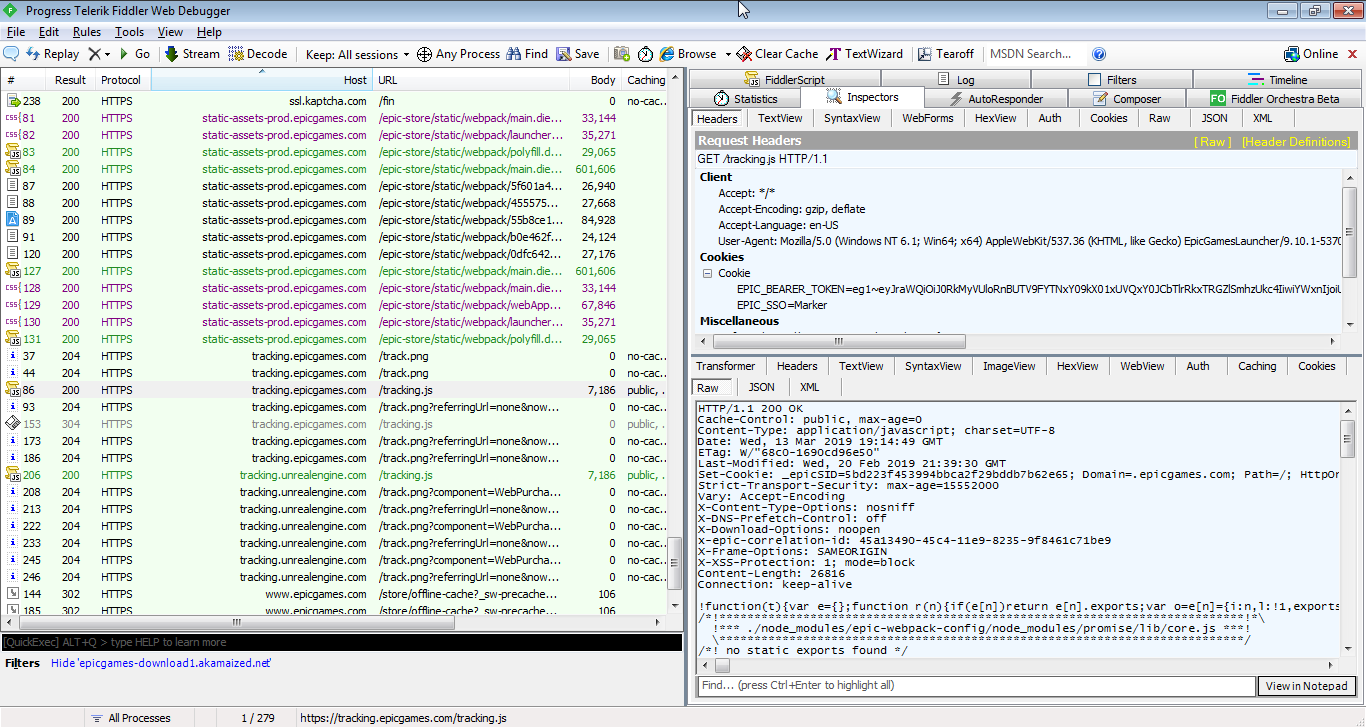Click the Hide epicgames-download1.akamaized.net filter link
Image resolution: width=1366 pixels, height=728 pixels.
[x=161, y=663]
